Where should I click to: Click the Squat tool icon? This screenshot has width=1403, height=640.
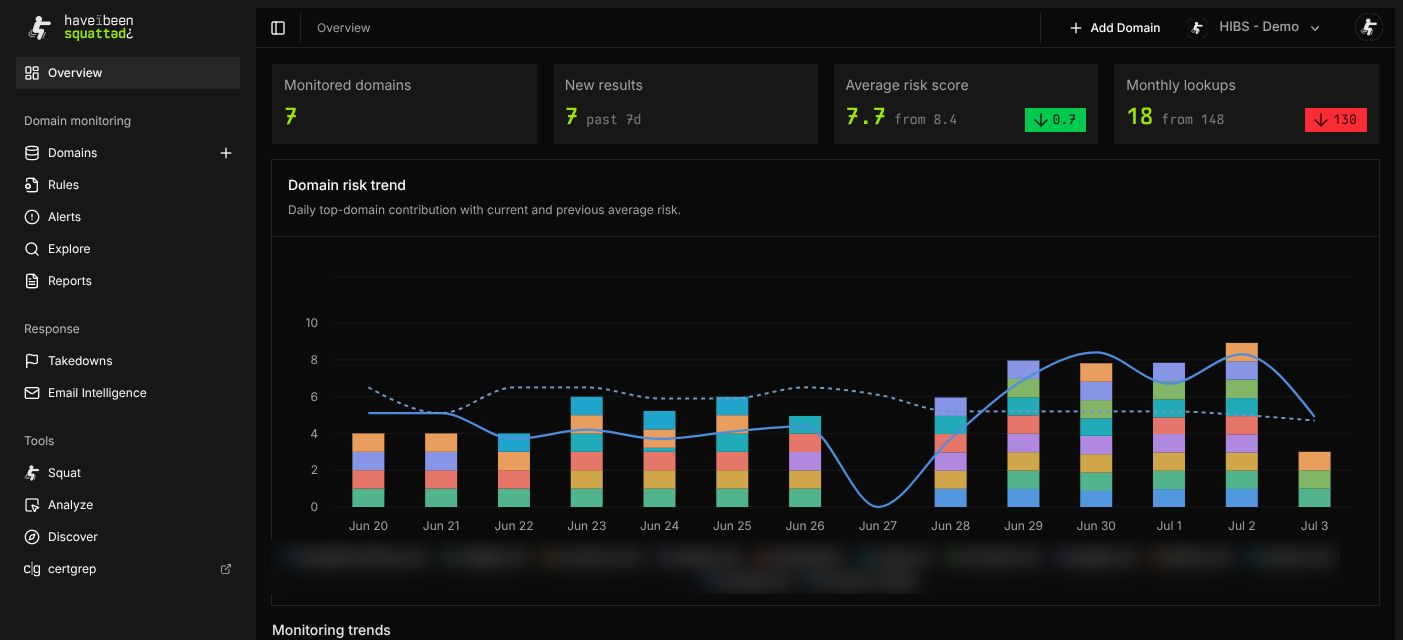(32, 473)
